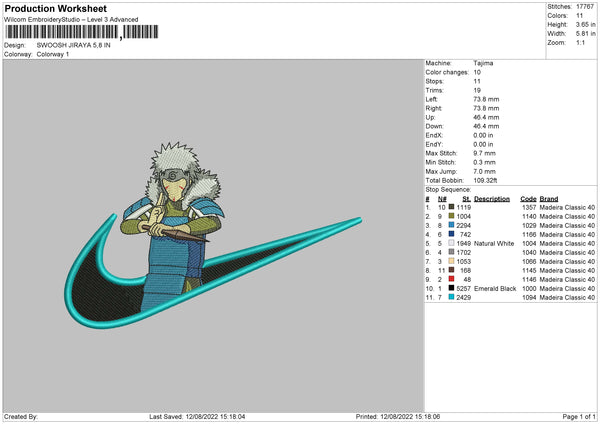Click the Machine value 'Tajima'

[x=483, y=63]
